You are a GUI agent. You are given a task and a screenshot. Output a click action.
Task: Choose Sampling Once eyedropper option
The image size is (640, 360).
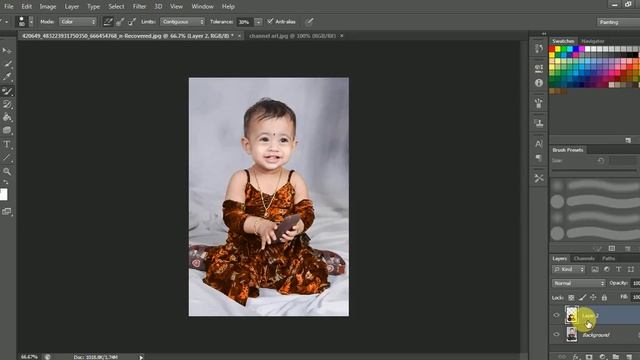click(120, 22)
